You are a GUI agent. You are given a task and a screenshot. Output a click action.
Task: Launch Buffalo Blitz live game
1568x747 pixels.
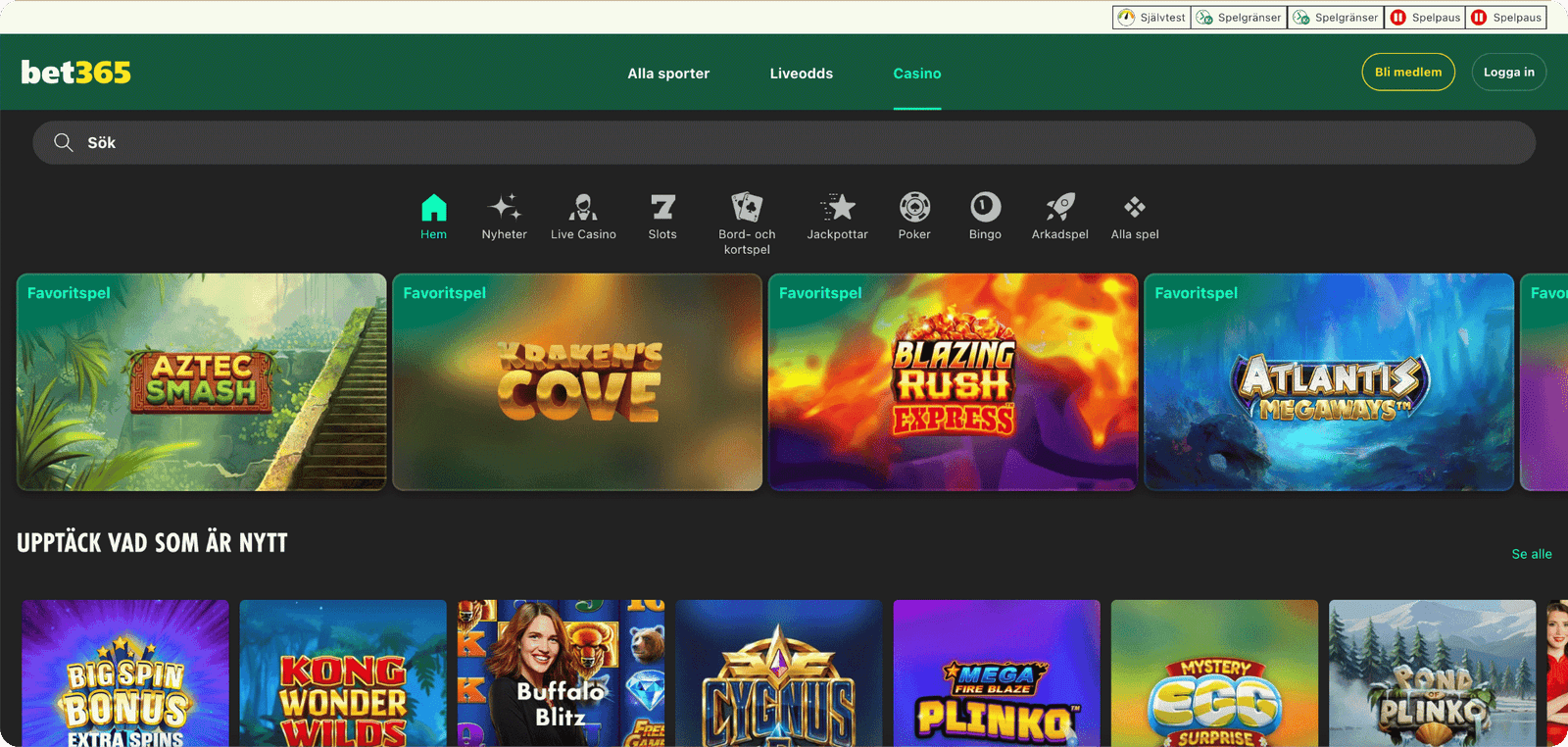(x=561, y=673)
